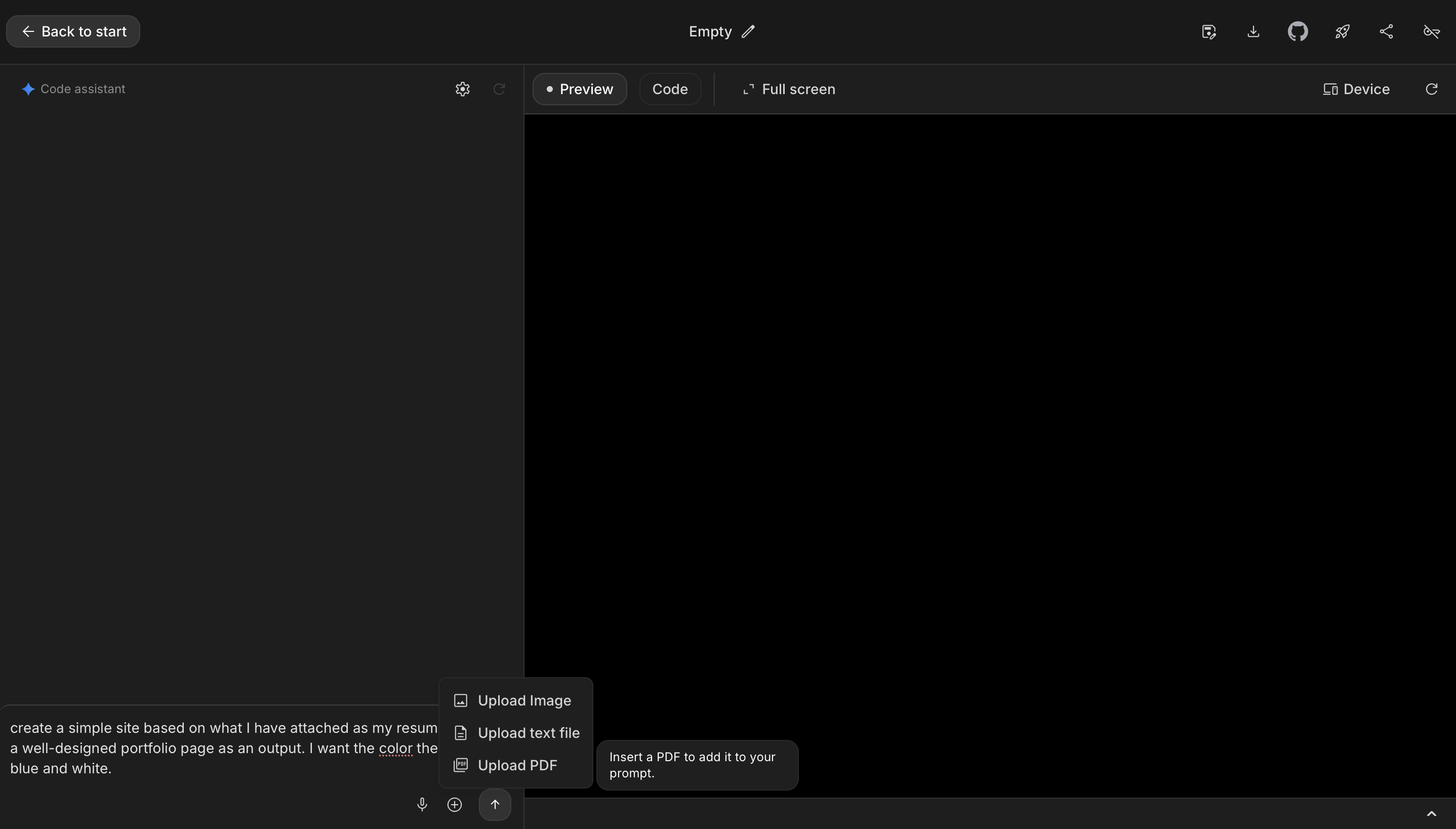1456x829 pixels.
Task: Click the save project icon
Action: coord(1208,31)
